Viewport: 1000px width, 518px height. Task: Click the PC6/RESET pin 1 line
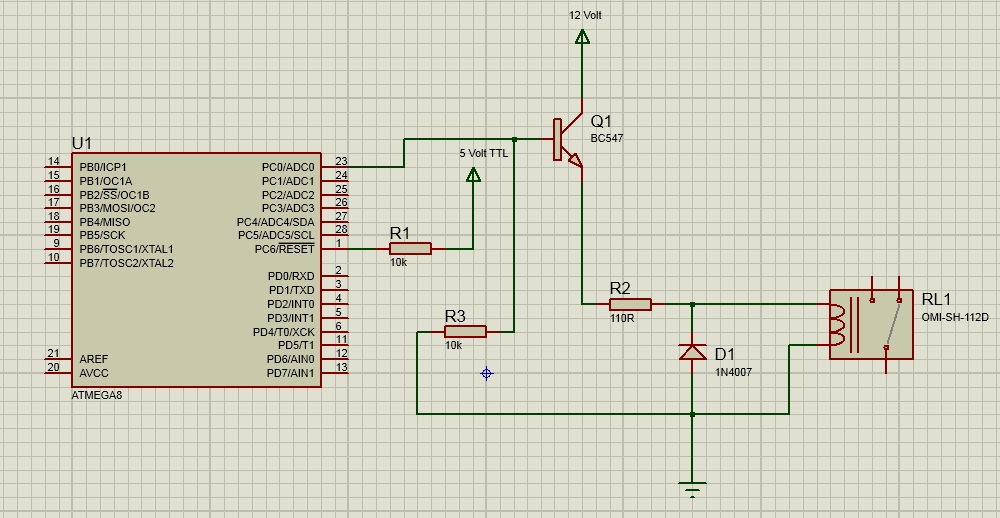coord(336,249)
